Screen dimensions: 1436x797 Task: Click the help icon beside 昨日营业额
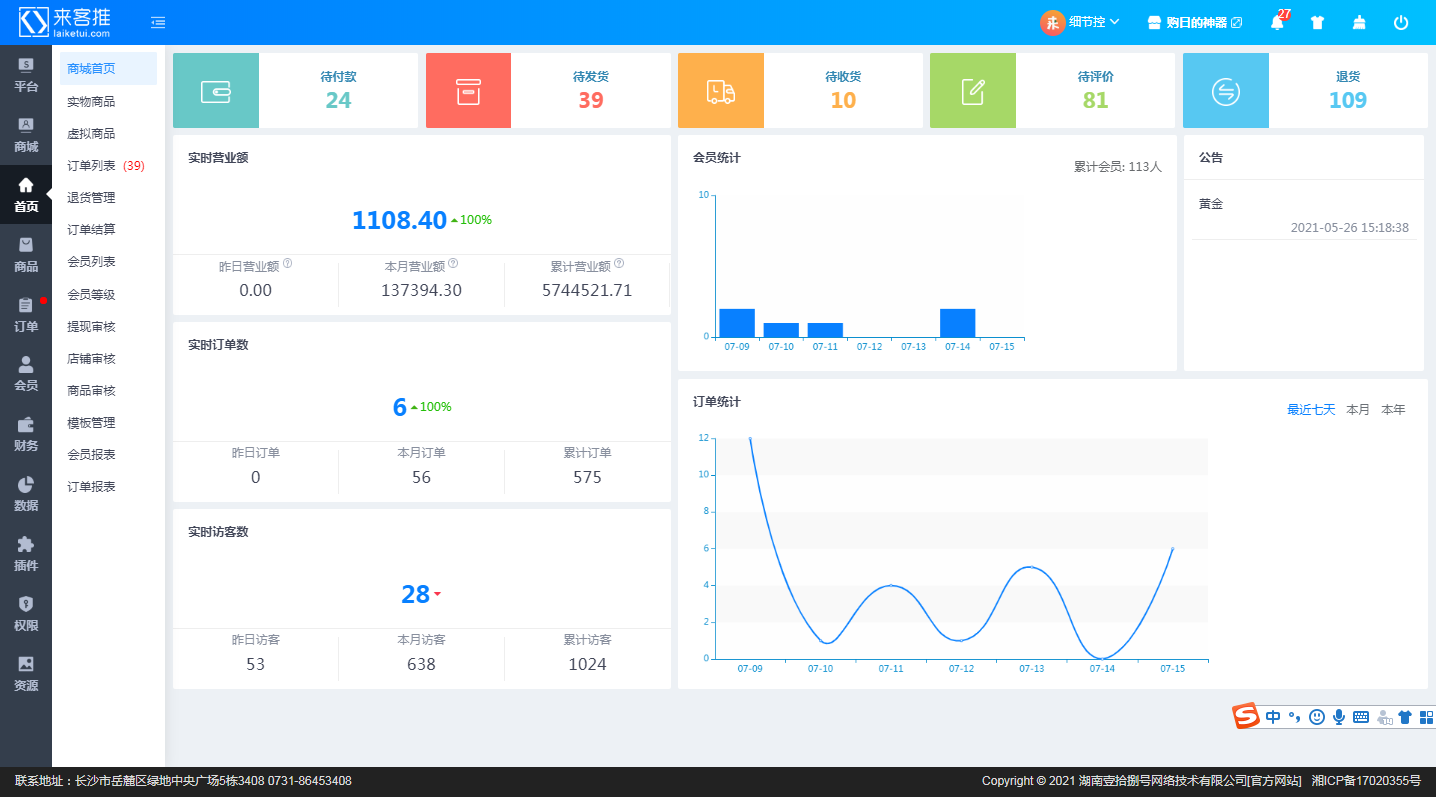coord(287,264)
